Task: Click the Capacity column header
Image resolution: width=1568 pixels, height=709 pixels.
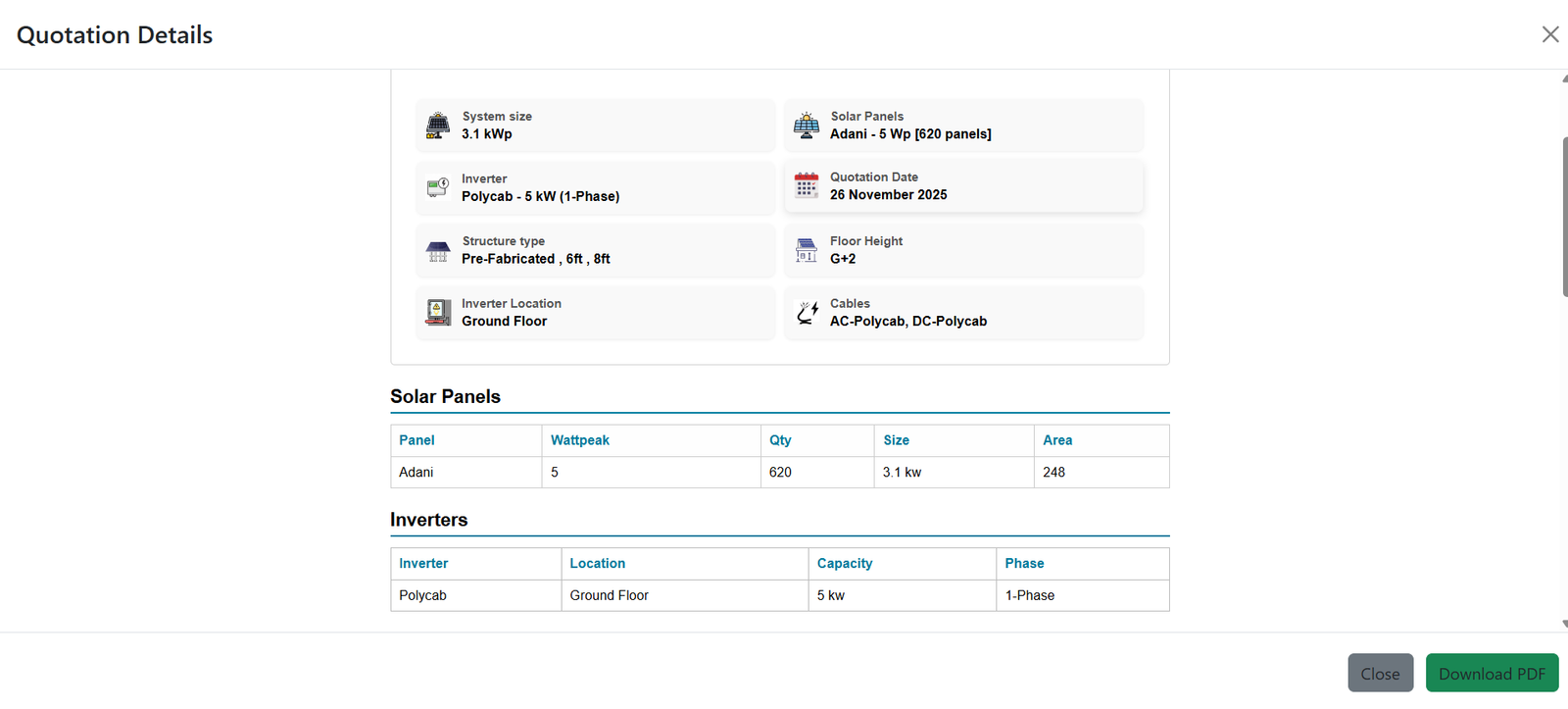Action: 844,564
